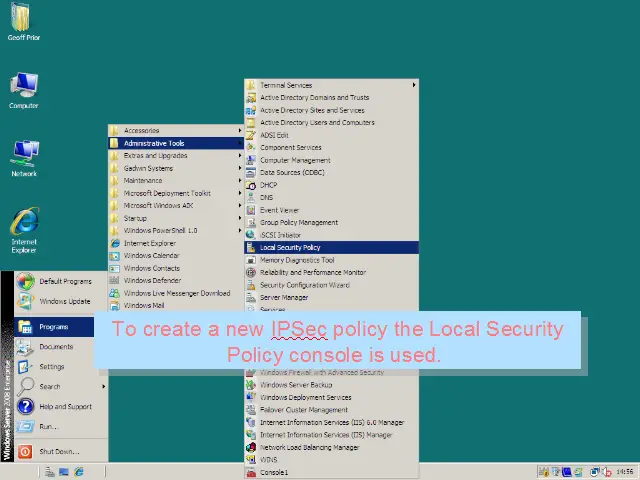Click Internet Explorer quick launch icon
This screenshot has width=640, height=480.
click(x=78, y=472)
